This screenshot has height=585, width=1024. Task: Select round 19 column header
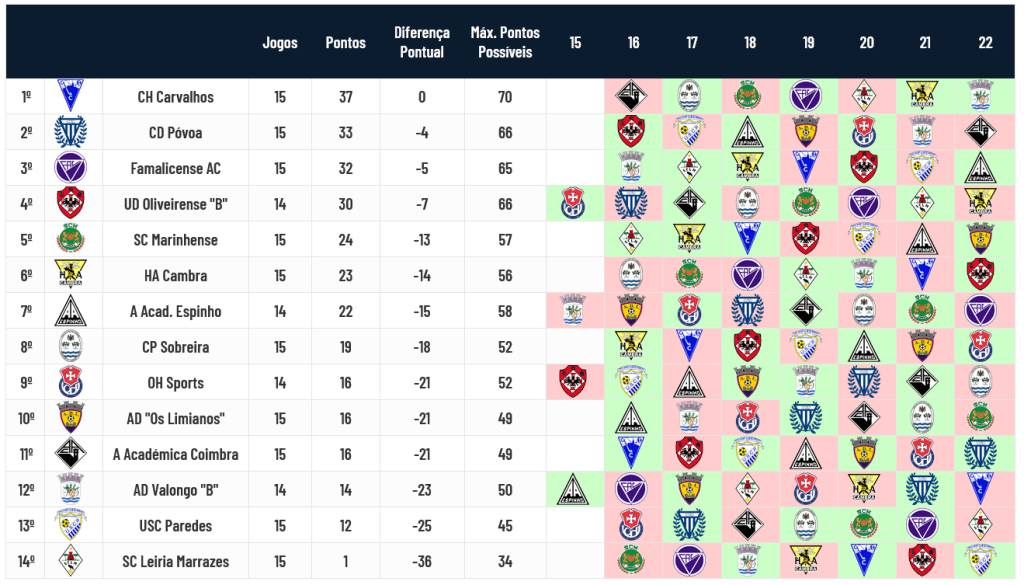coord(808,42)
